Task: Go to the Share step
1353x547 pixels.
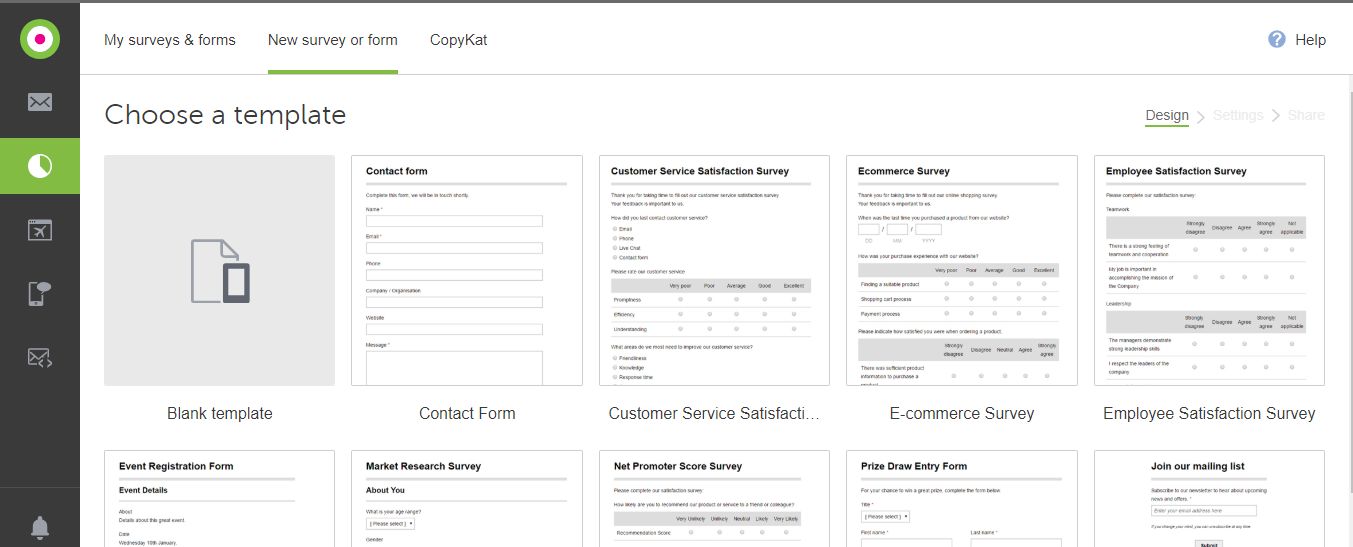Action: coord(1306,115)
